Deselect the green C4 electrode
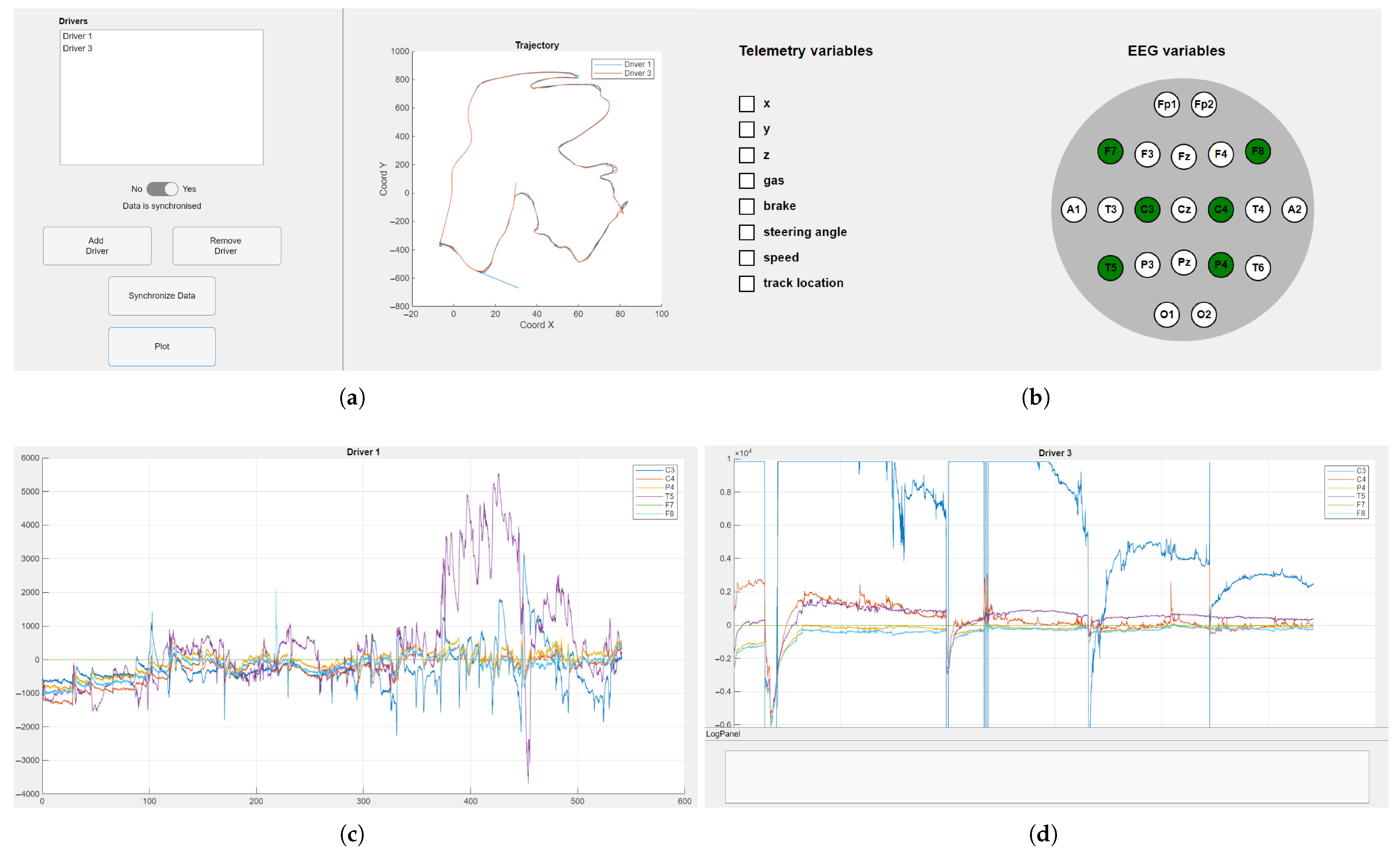Image resolution: width=1400 pixels, height=856 pixels. click(1220, 209)
